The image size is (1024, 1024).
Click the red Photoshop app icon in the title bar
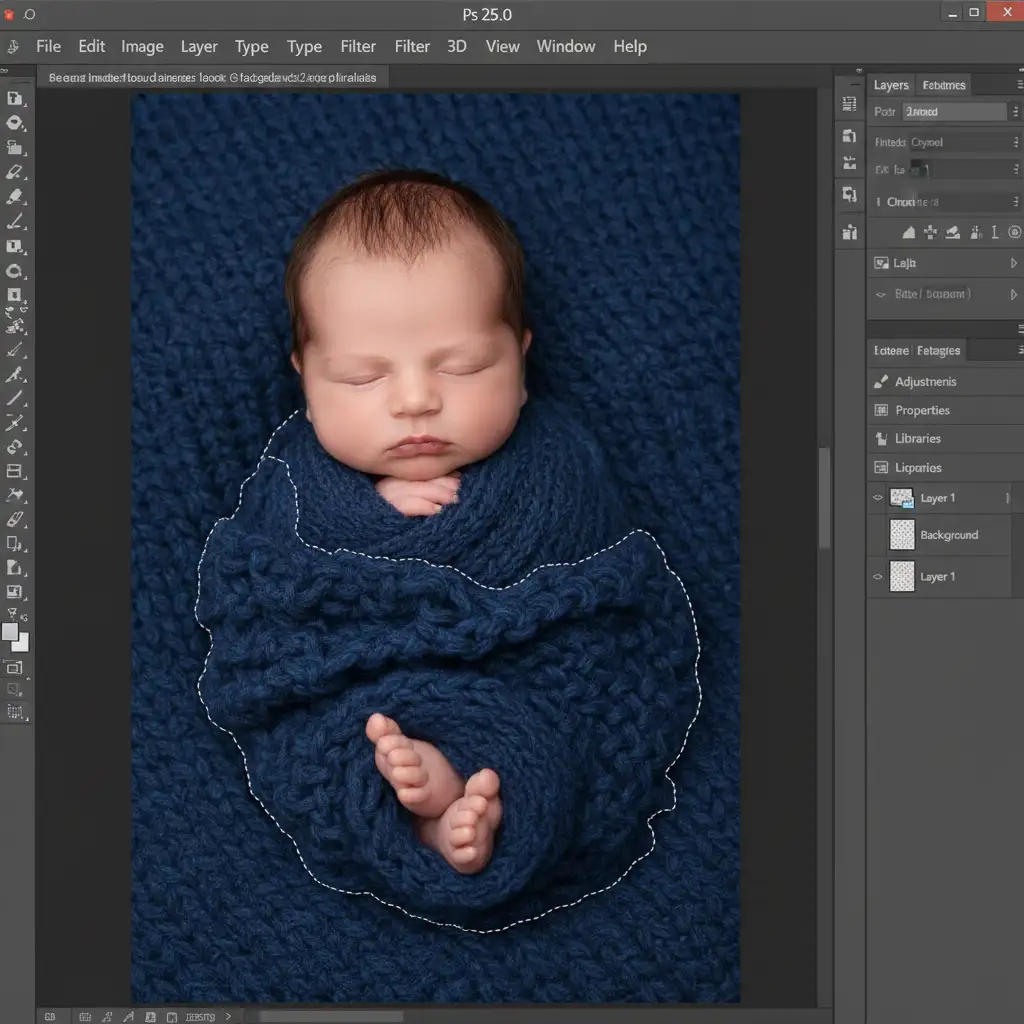pos(8,15)
